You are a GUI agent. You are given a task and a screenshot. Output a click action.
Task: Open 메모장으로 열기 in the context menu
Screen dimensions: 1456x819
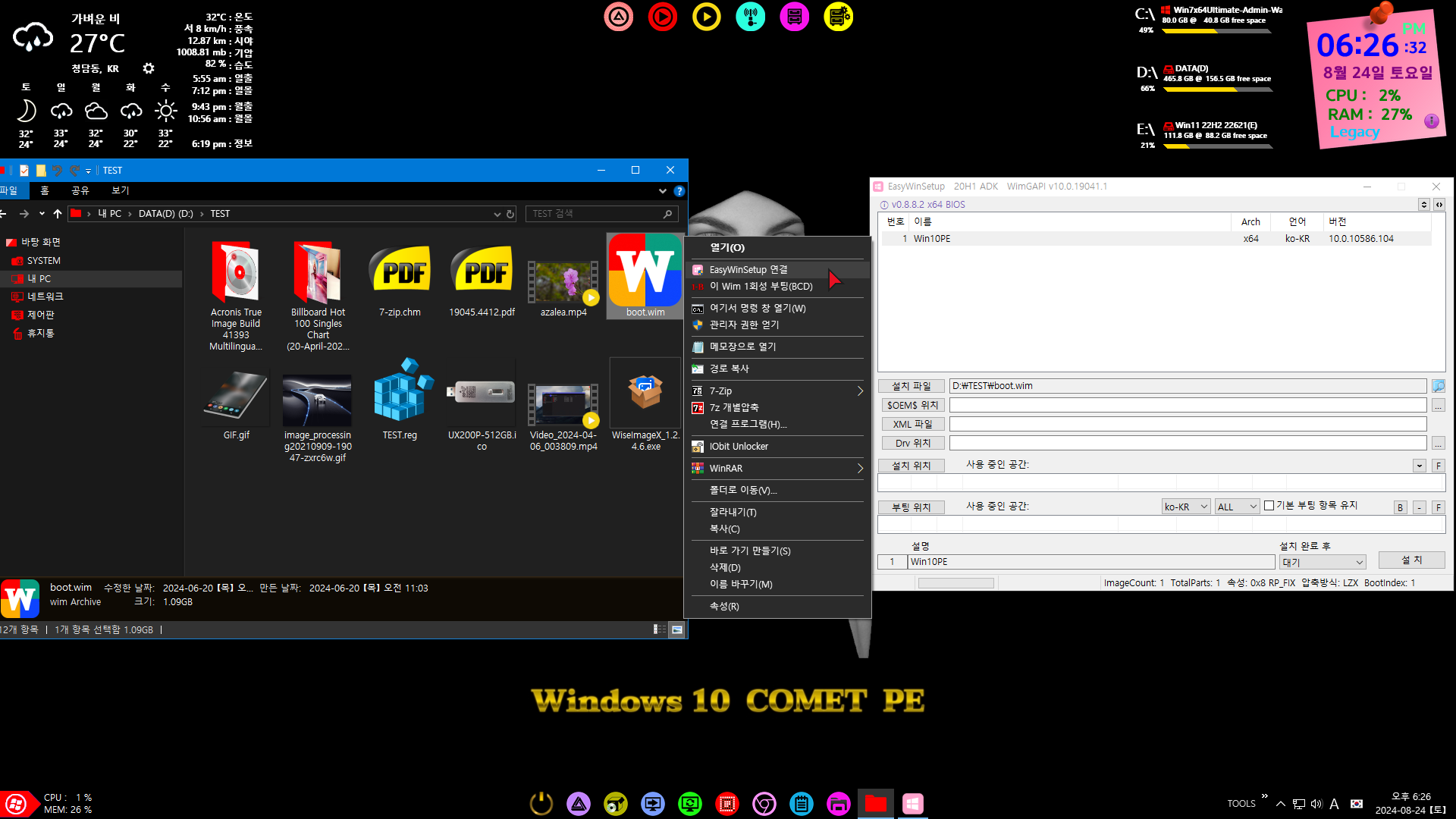[777, 347]
